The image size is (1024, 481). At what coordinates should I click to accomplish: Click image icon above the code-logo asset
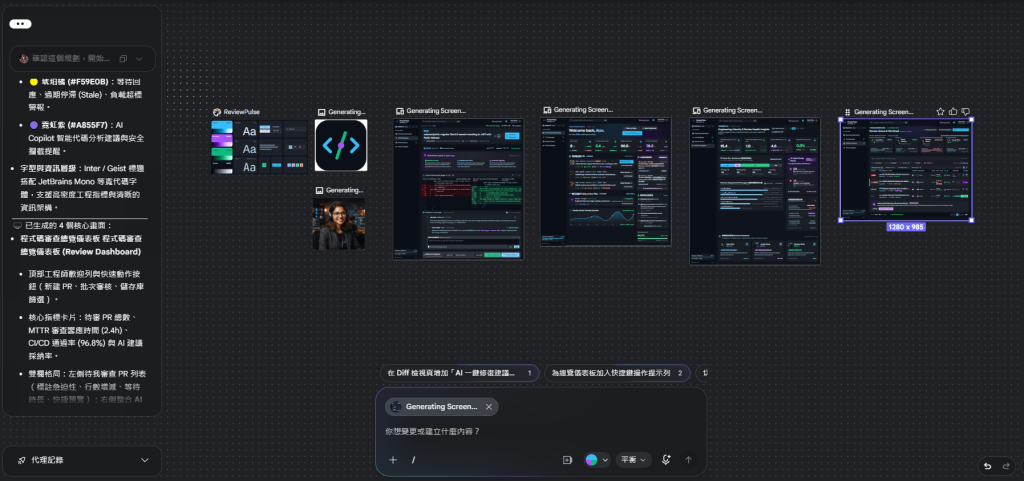321,112
